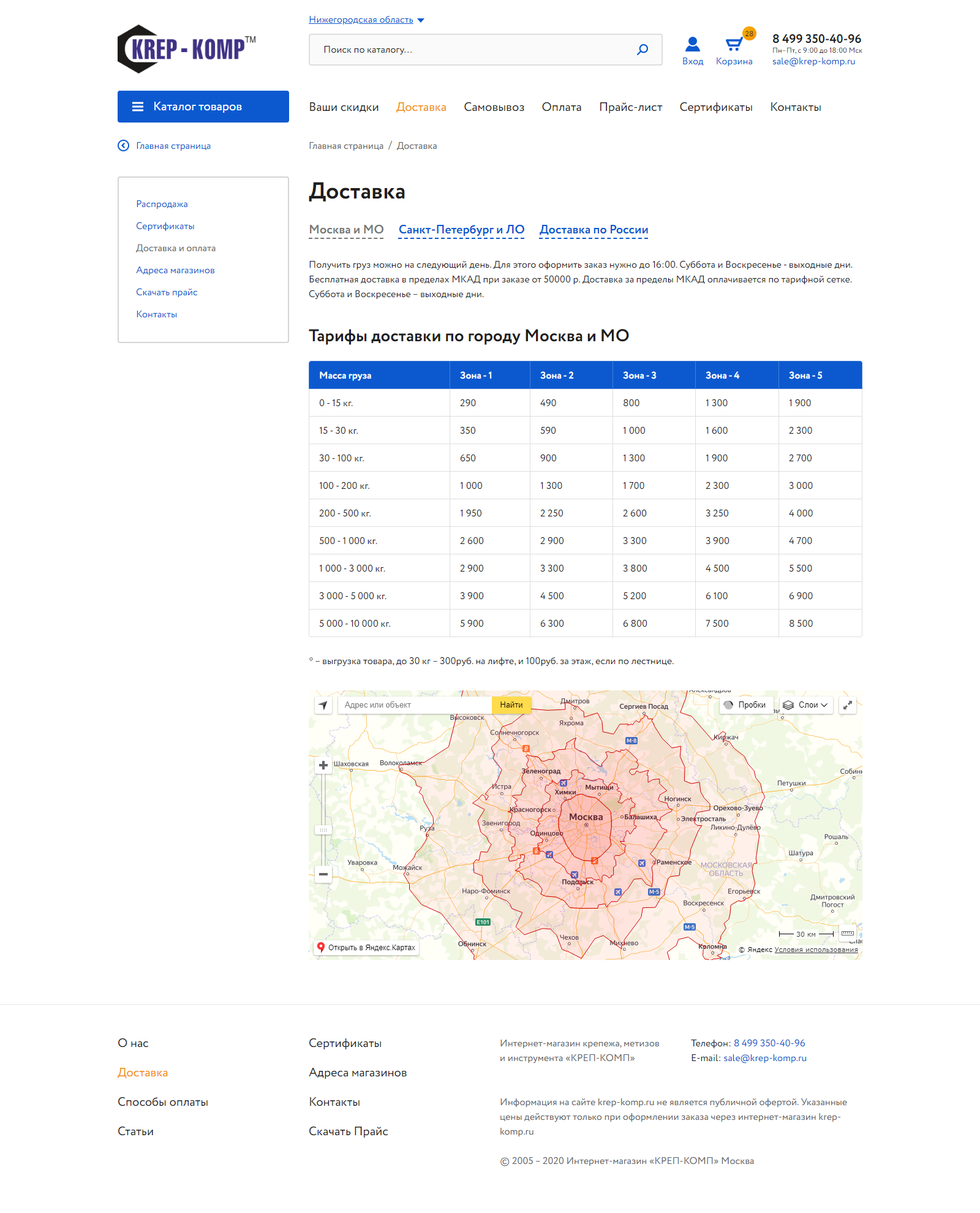This screenshot has height=1213, width=980.
Task: Click the catalog search input field
Action: (x=485, y=50)
